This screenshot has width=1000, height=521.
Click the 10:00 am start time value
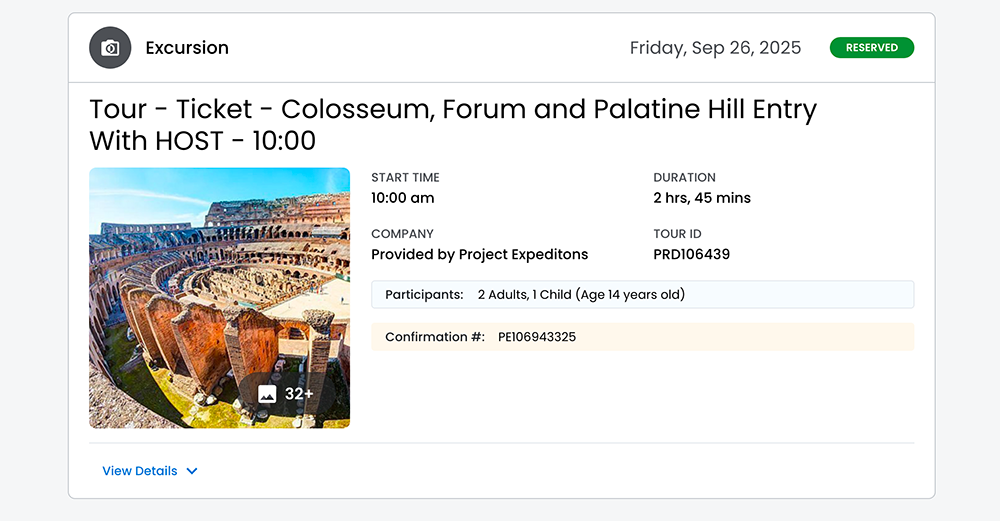pyautogui.click(x=402, y=198)
